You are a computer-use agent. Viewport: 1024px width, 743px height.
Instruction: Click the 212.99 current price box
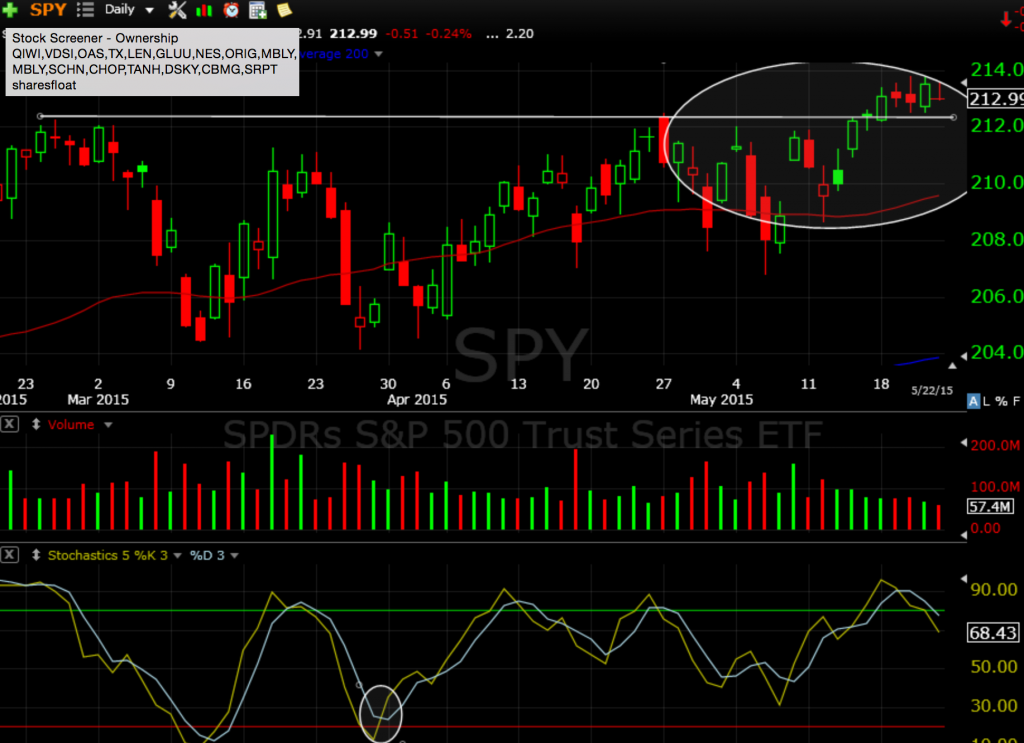[x=995, y=99]
